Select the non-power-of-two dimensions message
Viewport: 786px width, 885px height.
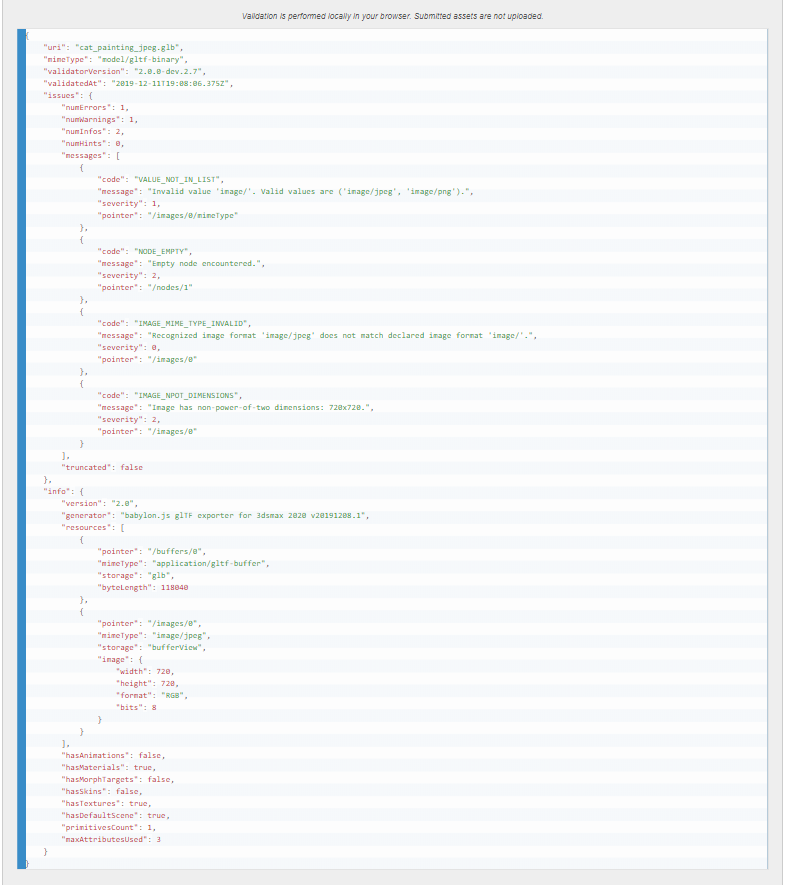[235, 407]
